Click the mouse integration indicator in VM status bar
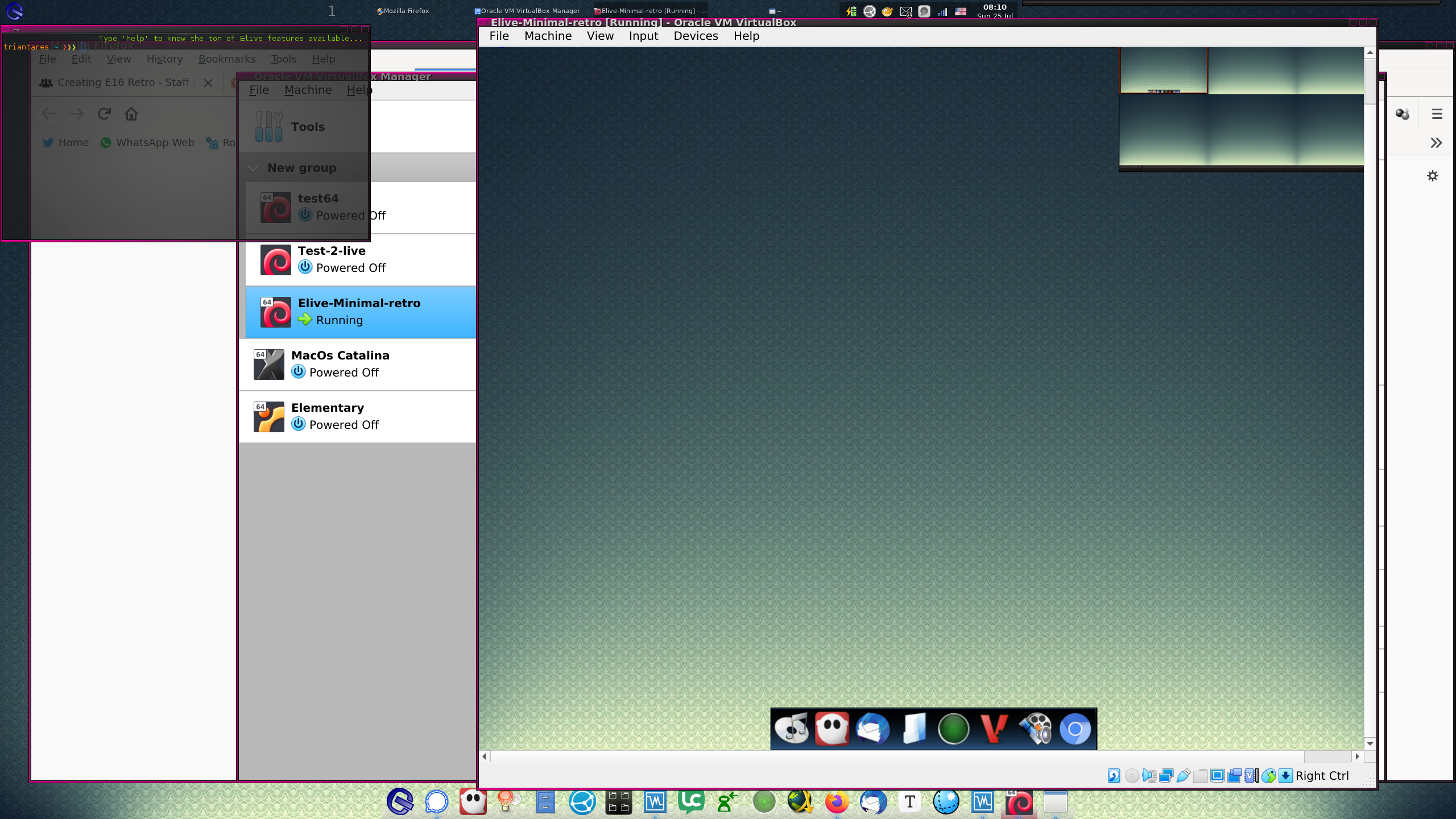Image resolution: width=1456 pixels, height=819 pixels. tap(1268, 776)
